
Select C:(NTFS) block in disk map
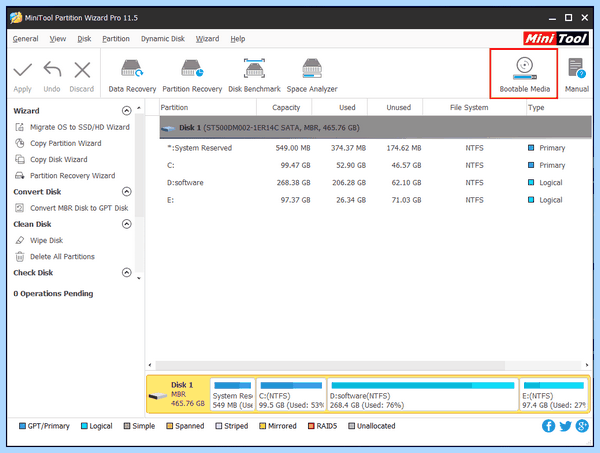click(x=291, y=394)
